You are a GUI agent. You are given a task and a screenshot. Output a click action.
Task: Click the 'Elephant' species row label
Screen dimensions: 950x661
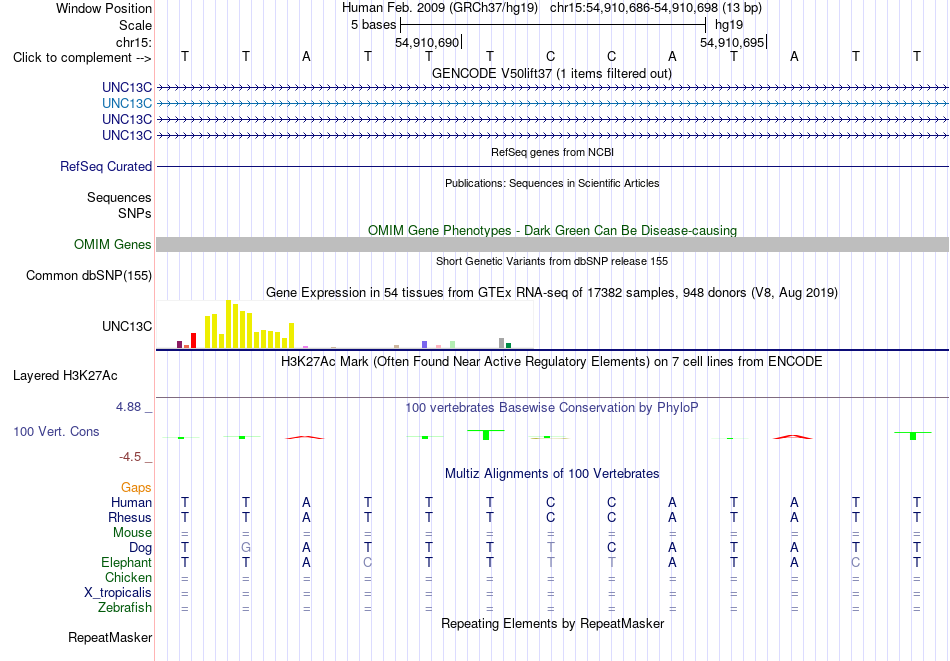pyautogui.click(x=126, y=563)
